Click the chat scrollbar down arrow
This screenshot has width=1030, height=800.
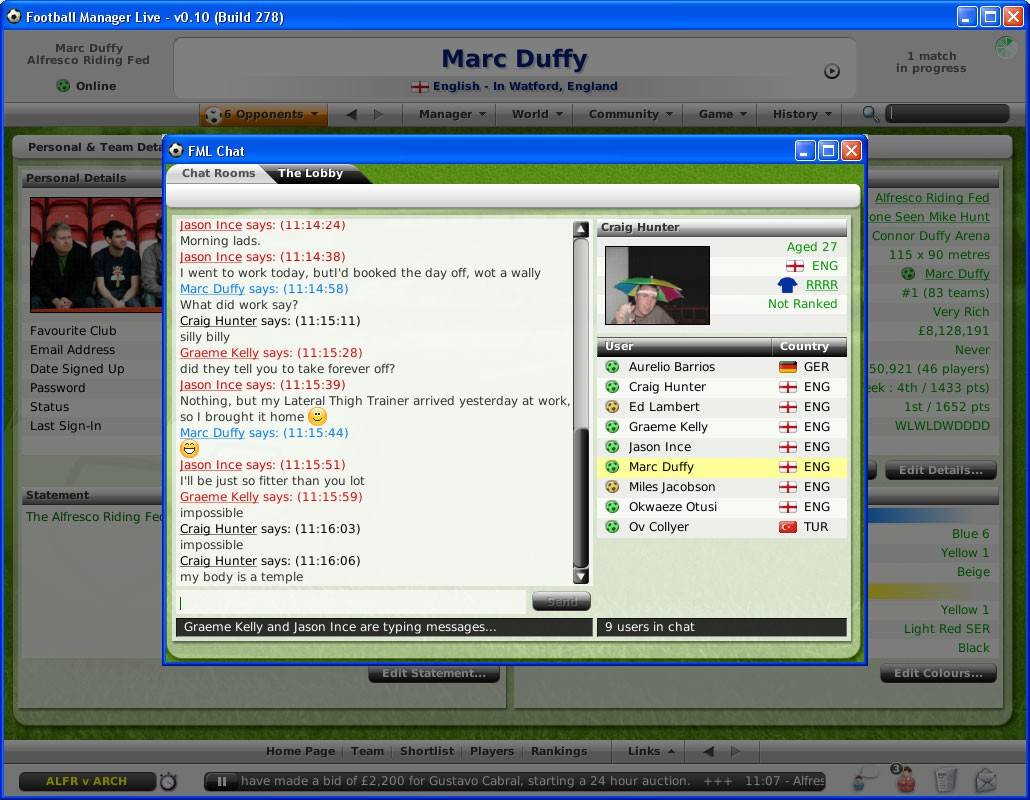pyautogui.click(x=581, y=576)
